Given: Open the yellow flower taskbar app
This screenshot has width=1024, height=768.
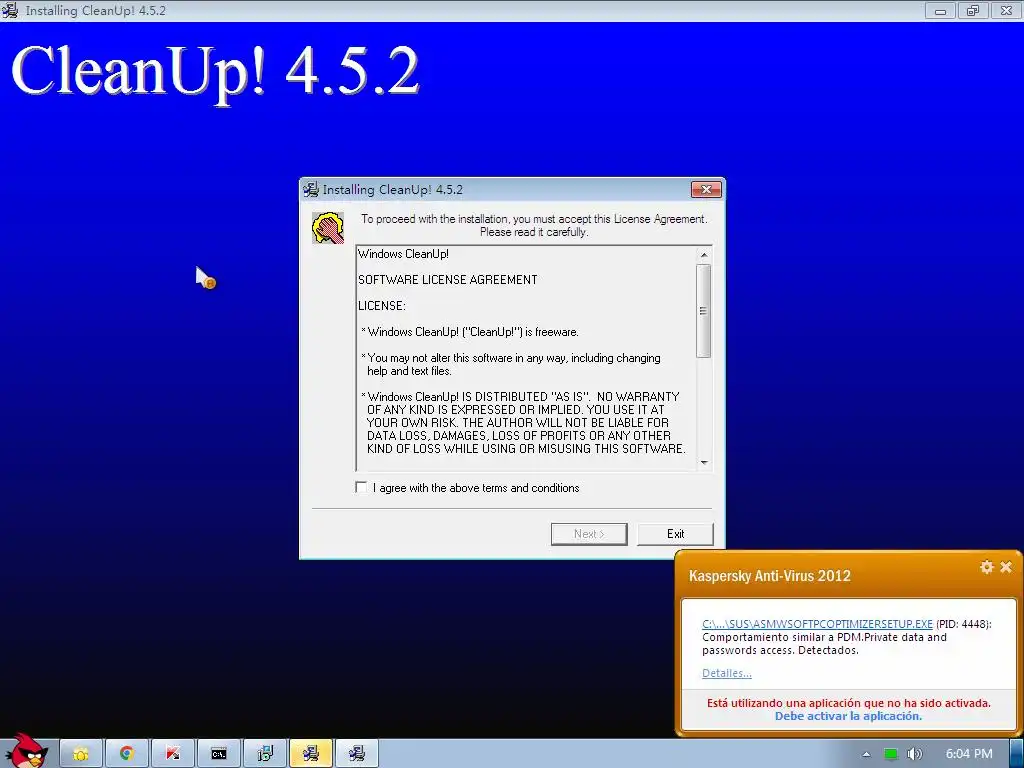Looking at the screenshot, I should pos(81,754).
